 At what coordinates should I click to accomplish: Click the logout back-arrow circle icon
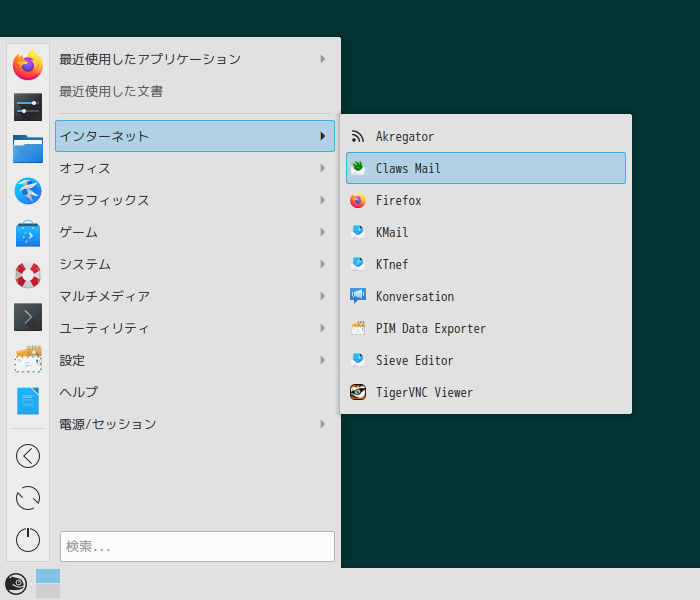pos(28,456)
